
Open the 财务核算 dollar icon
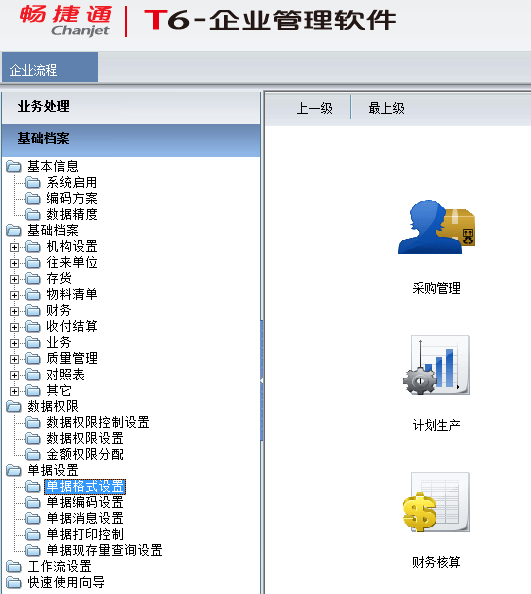(x=436, y=502)
